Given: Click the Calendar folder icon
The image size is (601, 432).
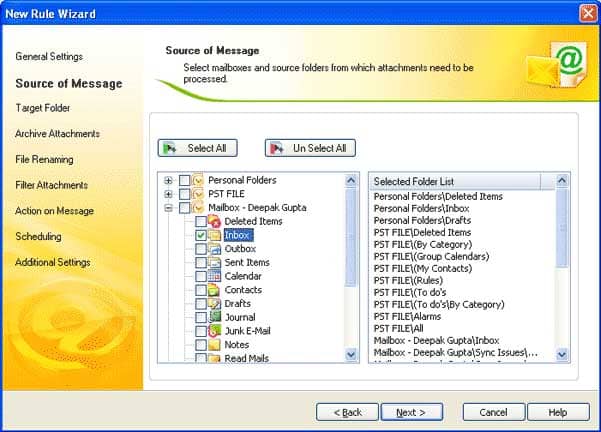Looking at the screenshot, I should pos(215,276).
